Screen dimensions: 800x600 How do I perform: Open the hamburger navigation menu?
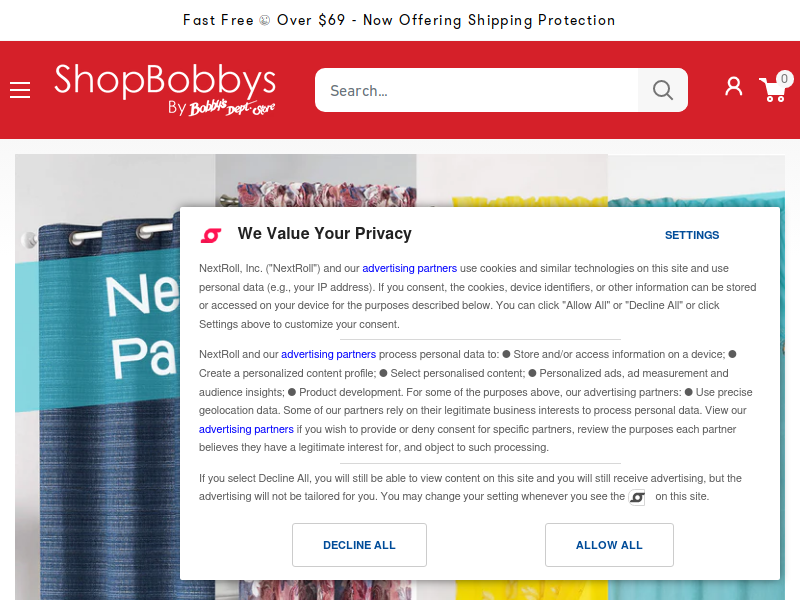tap(20, 90)
